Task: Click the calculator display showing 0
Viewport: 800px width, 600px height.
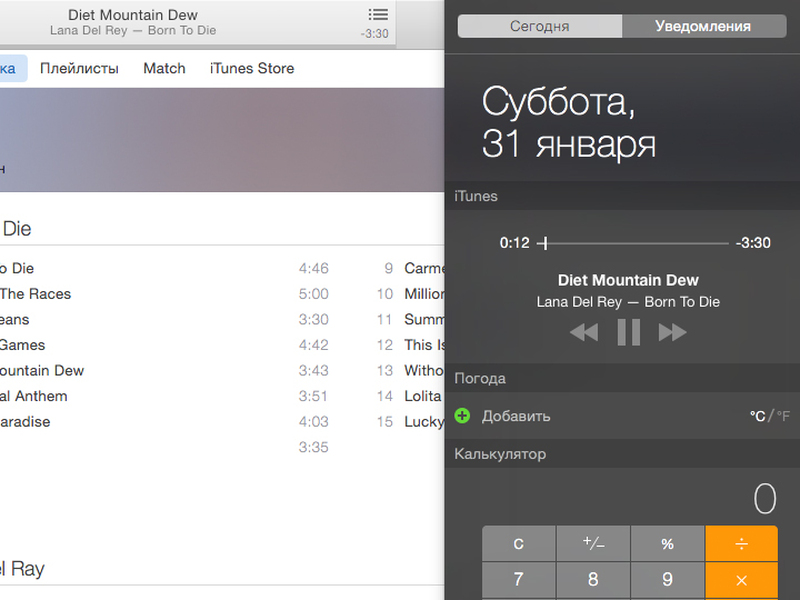Action: tap(765, 498)
